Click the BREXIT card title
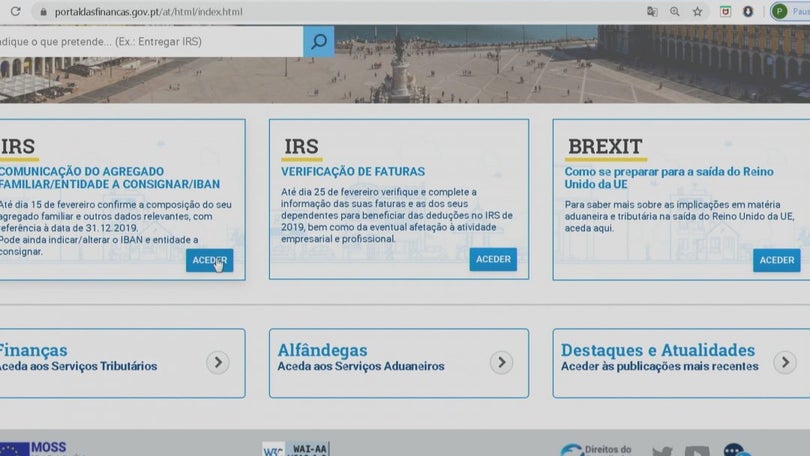The height and width of the screenshot is (456, 810). [605, 147]
